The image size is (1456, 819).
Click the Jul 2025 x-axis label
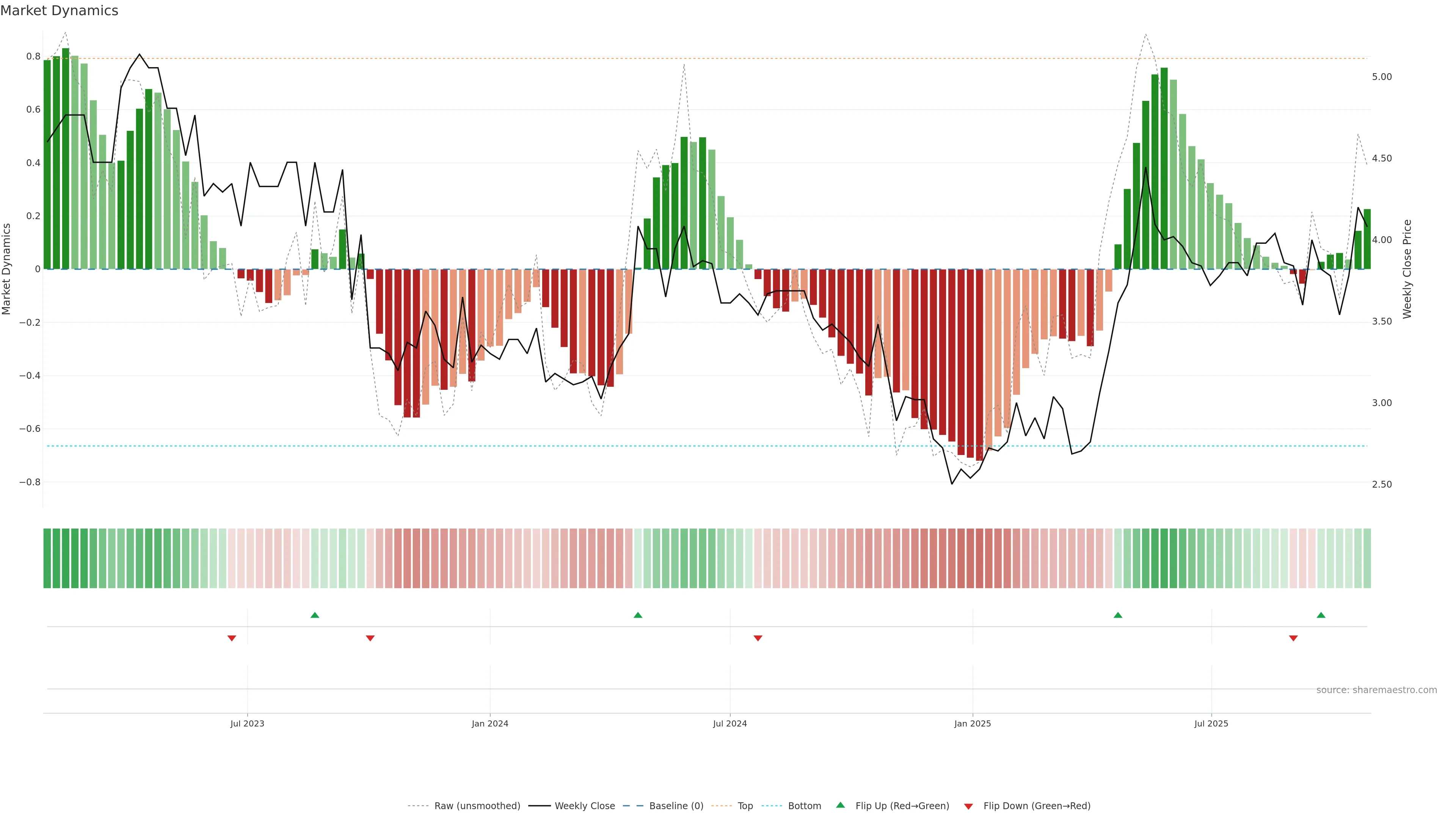click(1211, 723)
